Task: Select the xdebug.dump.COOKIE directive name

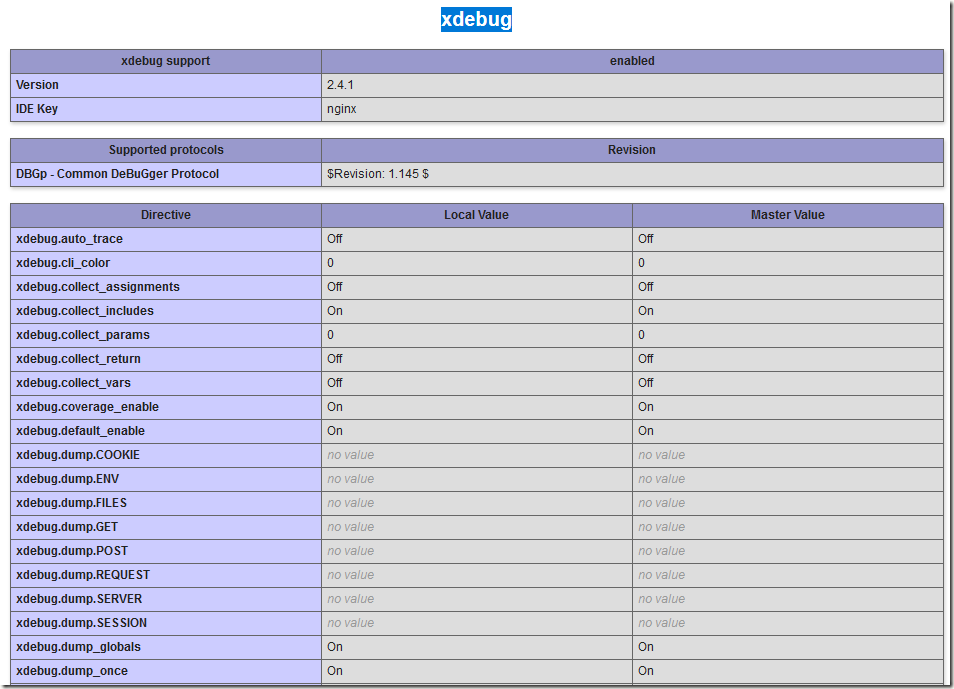Action: (x=78, y=455)
